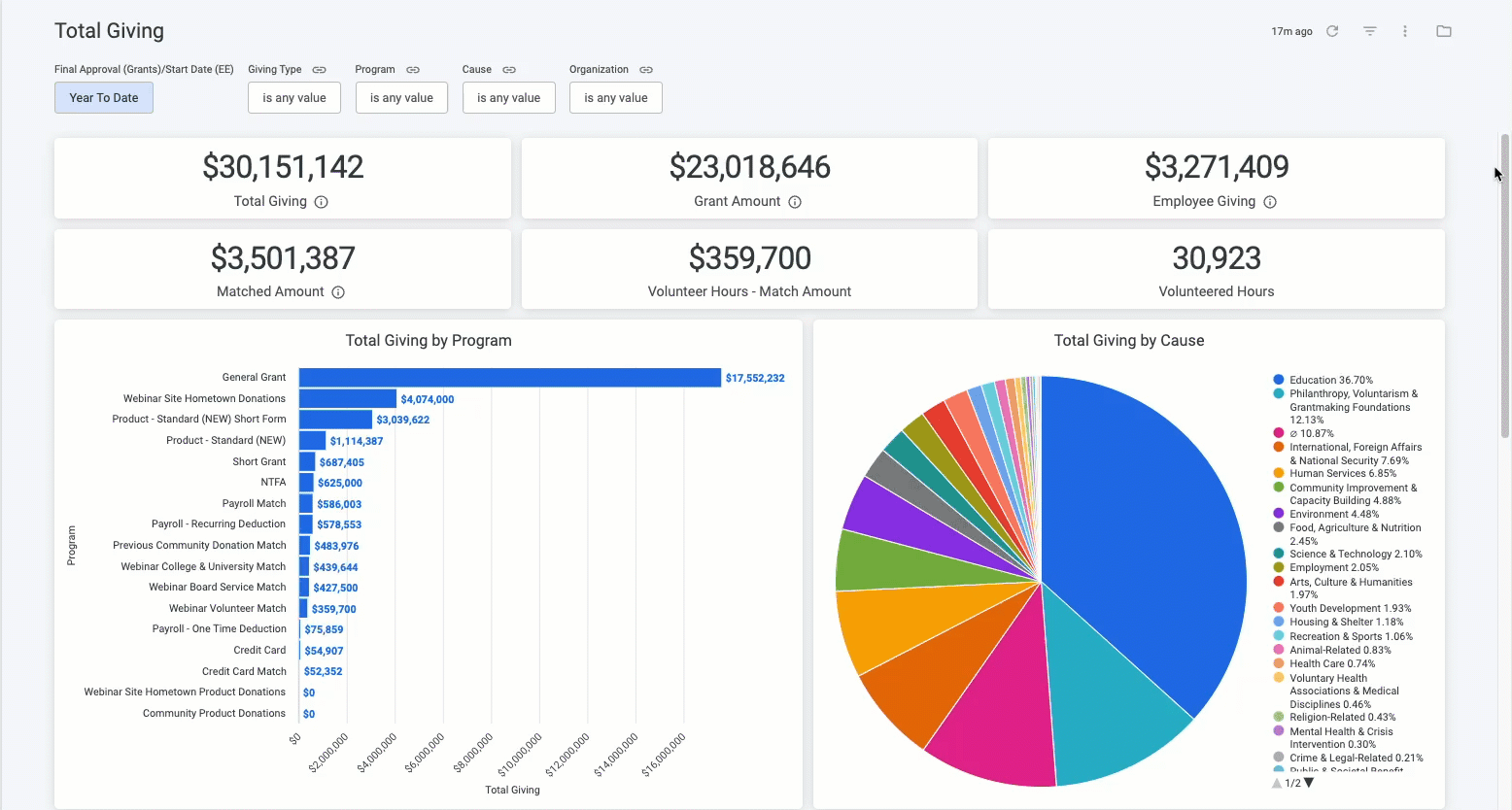Toggle Community Improvement legend entry
This screenshot has width=1512, height=810.
(1345, 494)
